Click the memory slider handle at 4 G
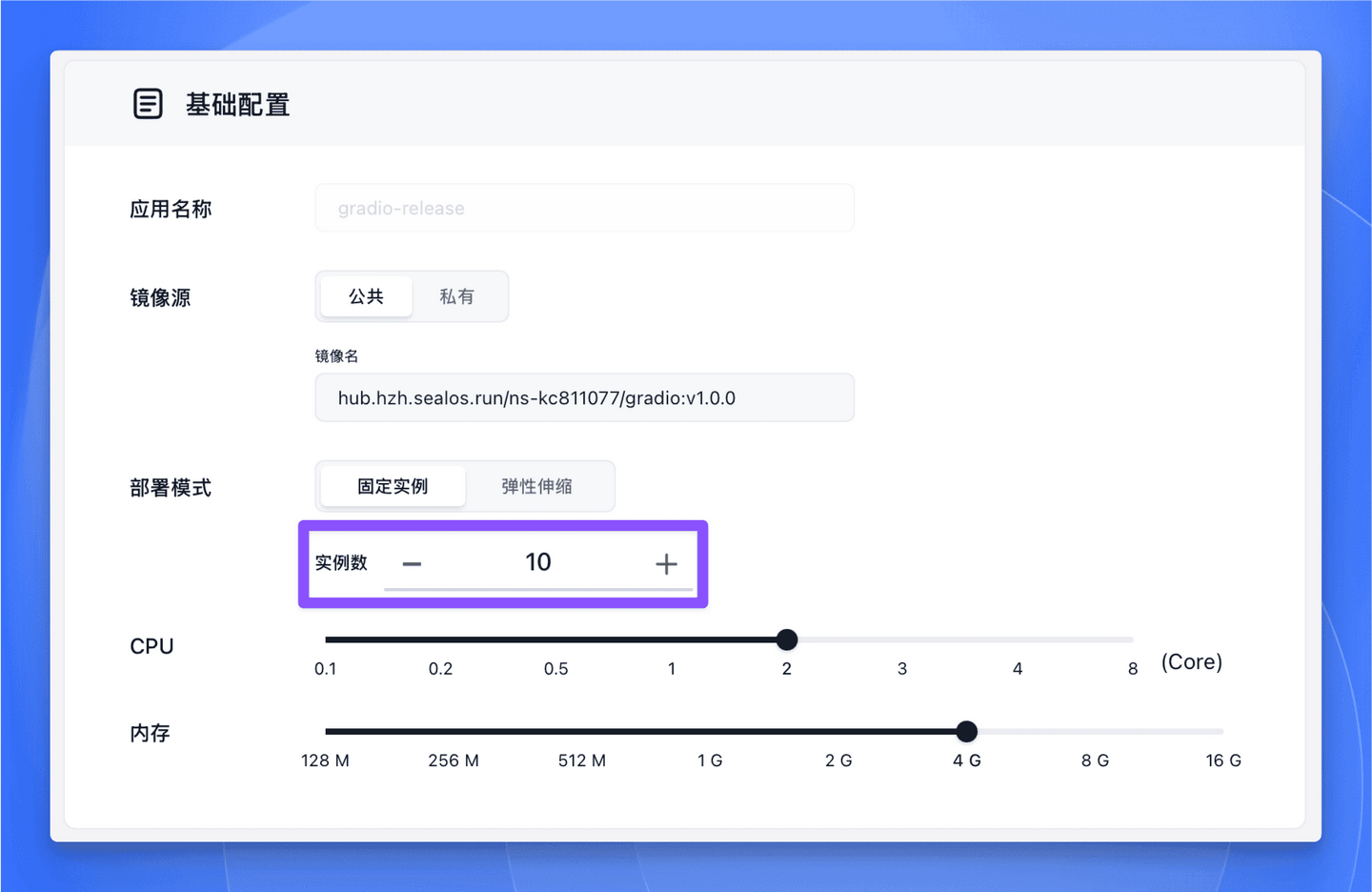Screen dimensions: 1372x892 coord(966,731)
